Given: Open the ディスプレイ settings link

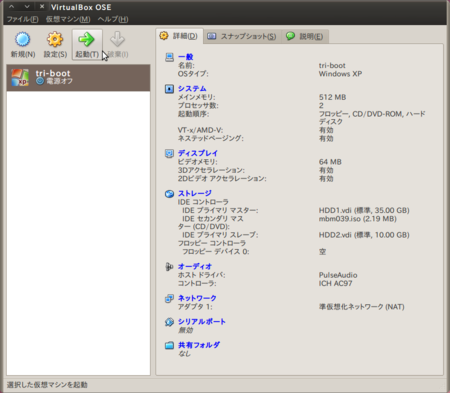Looking at the screenshot, I should pos(198,153).
